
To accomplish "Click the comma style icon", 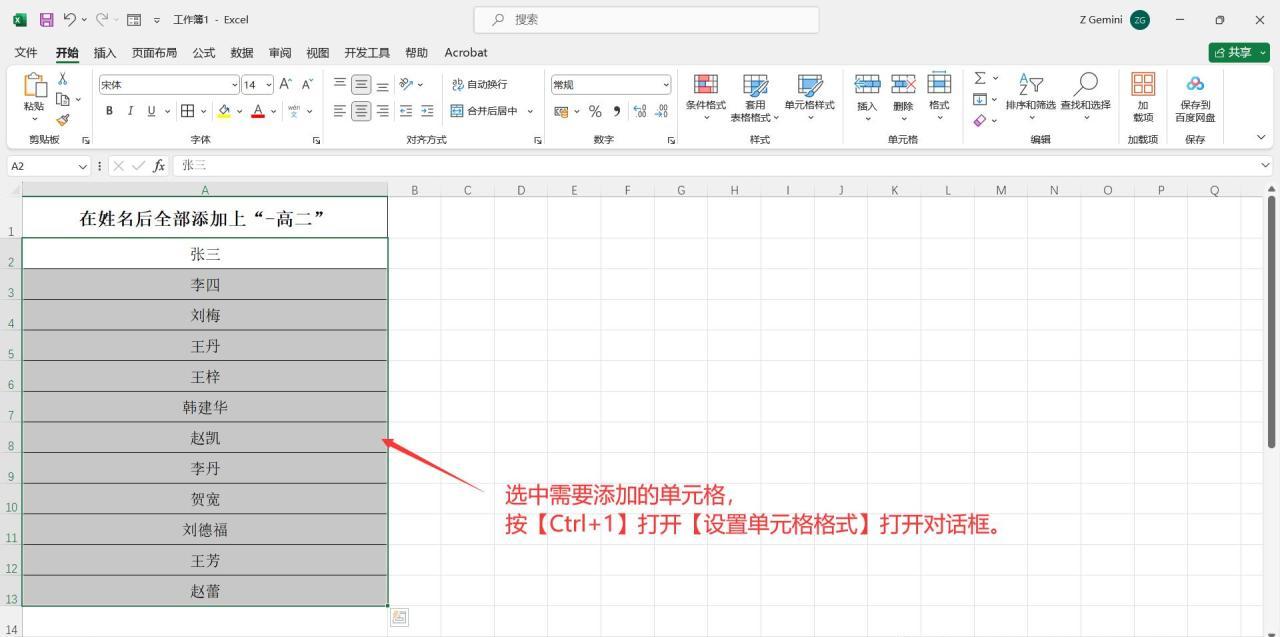I will tap(616, 111).
